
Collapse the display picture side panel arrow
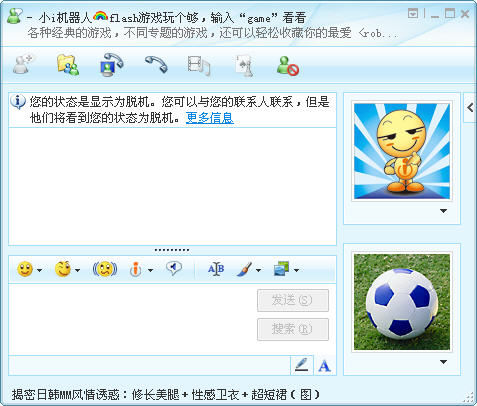click(x=470, y=108)
